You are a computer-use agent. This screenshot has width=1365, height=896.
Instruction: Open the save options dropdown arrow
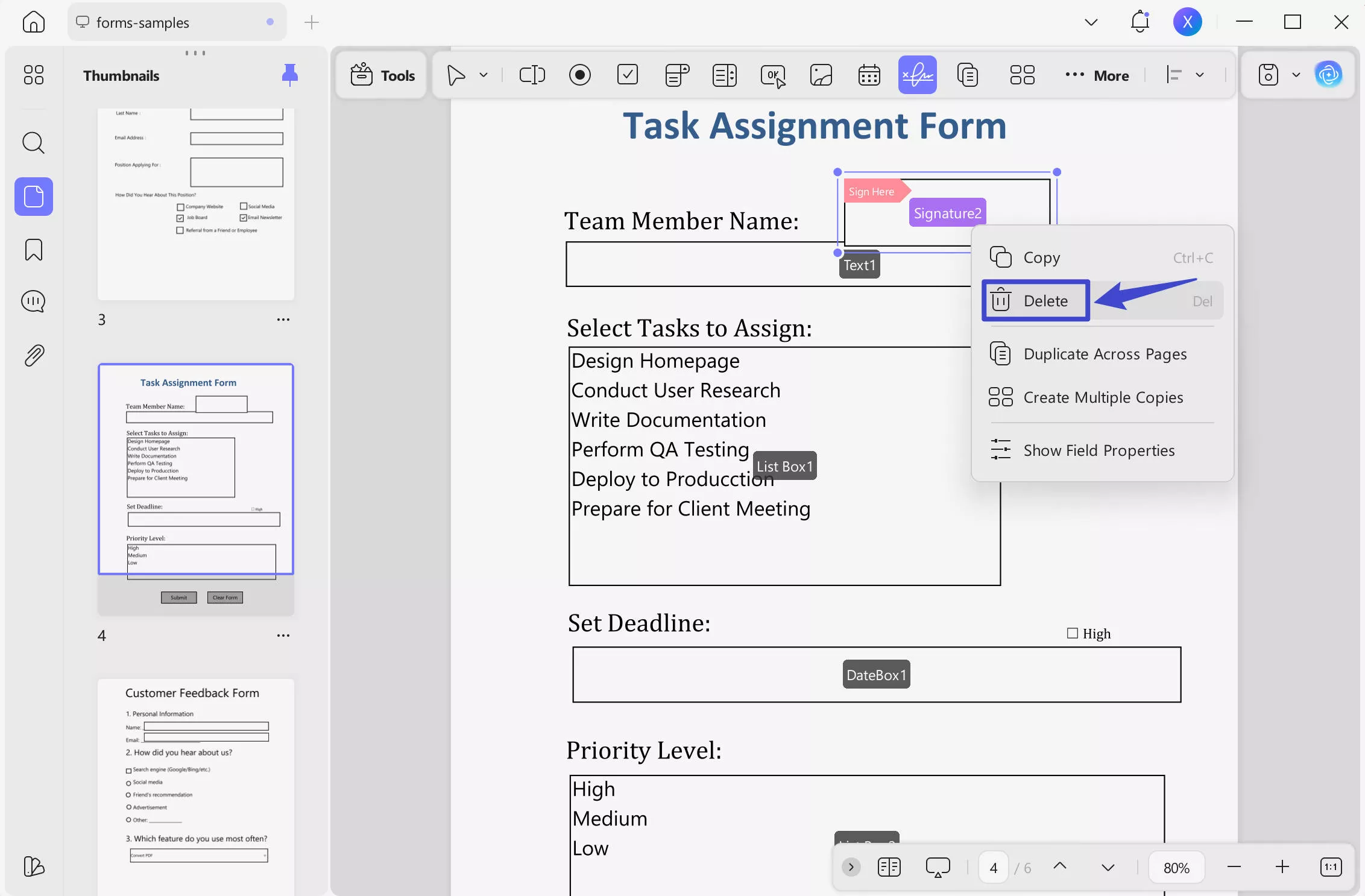click(1296, 75)
